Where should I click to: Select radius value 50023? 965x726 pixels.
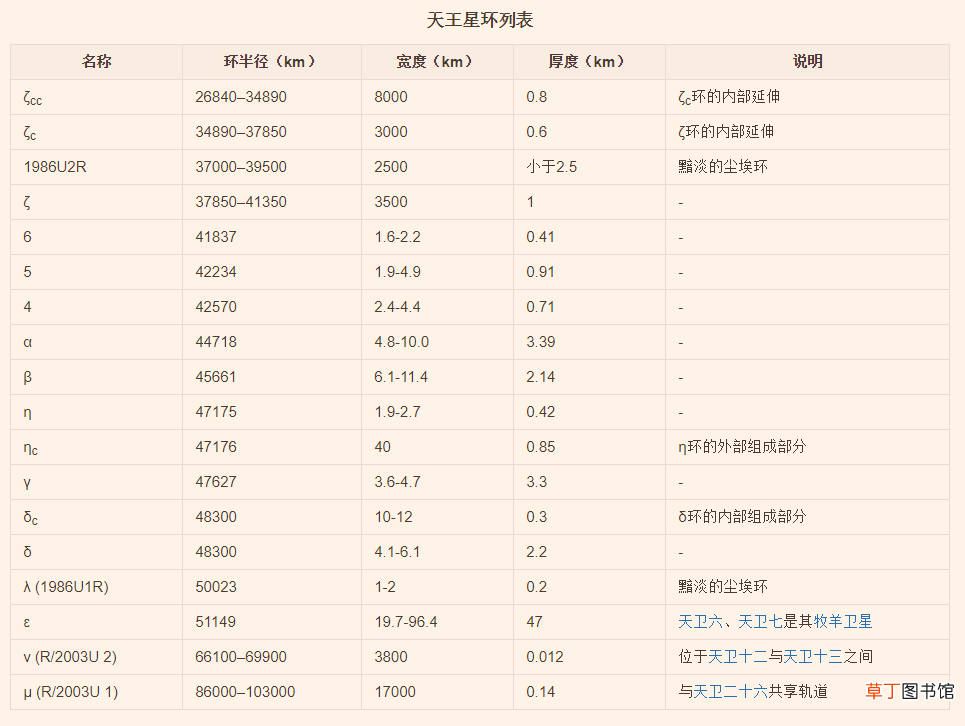[x=216, y=587]
